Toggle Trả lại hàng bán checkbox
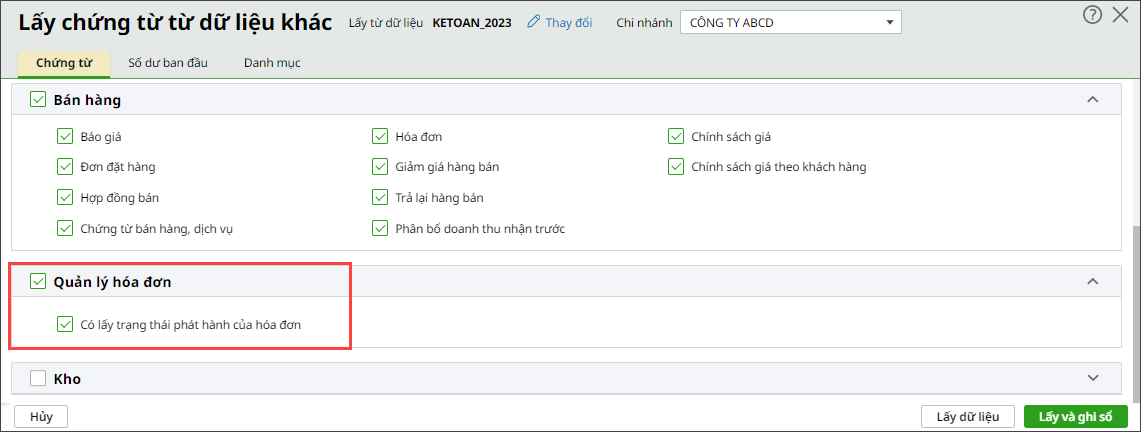 (x=380, y=197)
